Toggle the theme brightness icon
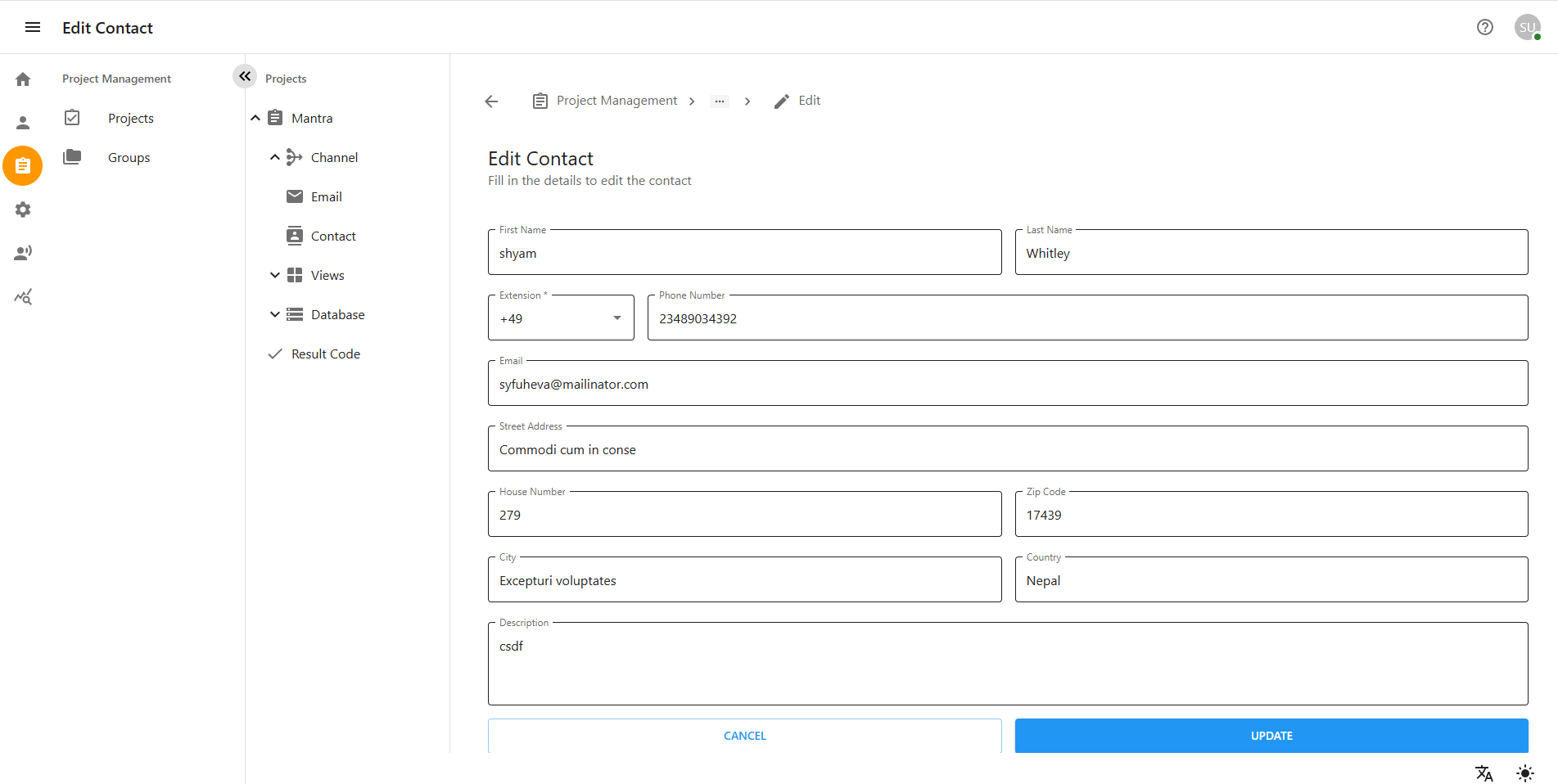The image size is (1558, 784). pyautogui.click(x=1525, y=773)
